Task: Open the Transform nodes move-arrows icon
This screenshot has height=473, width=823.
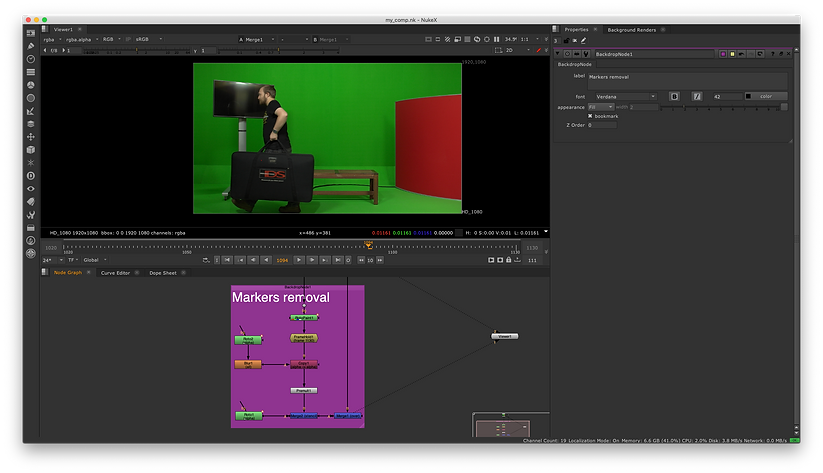Action: [31, 137]
